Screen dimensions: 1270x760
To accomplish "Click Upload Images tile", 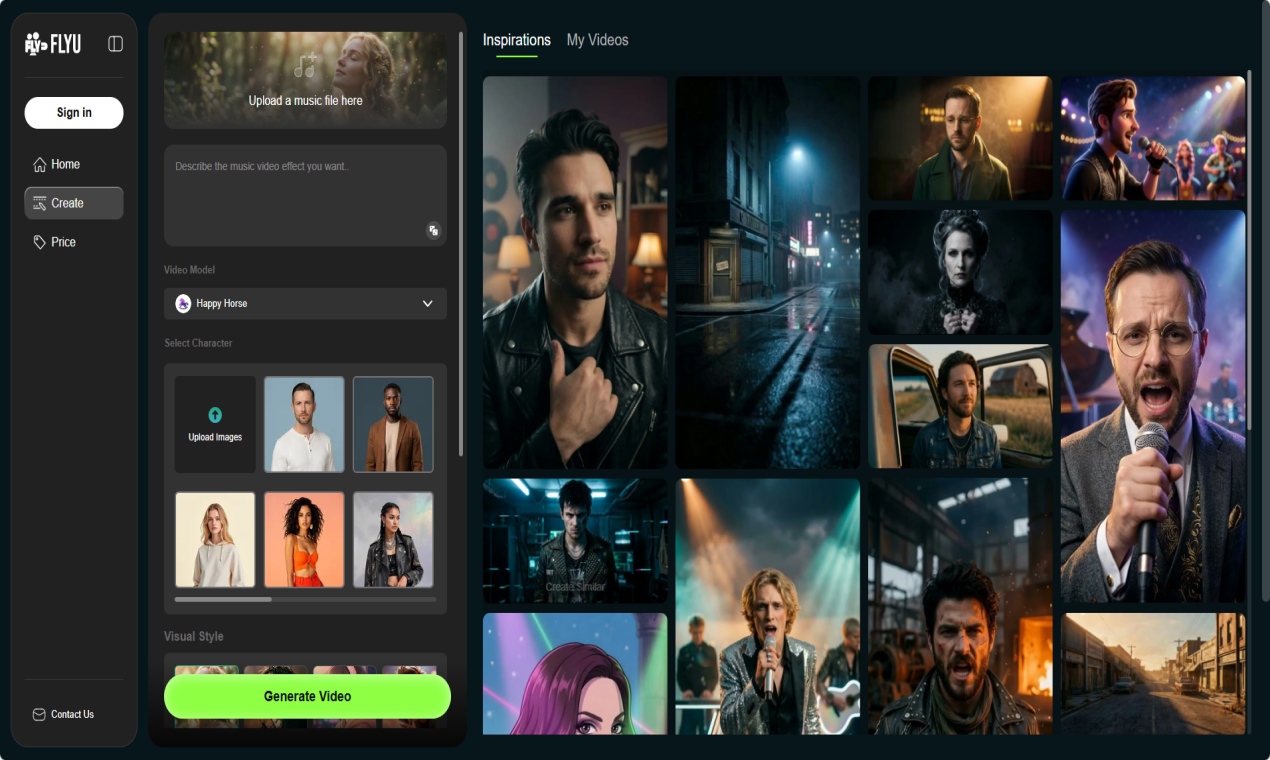I will [x=215, y=424].
